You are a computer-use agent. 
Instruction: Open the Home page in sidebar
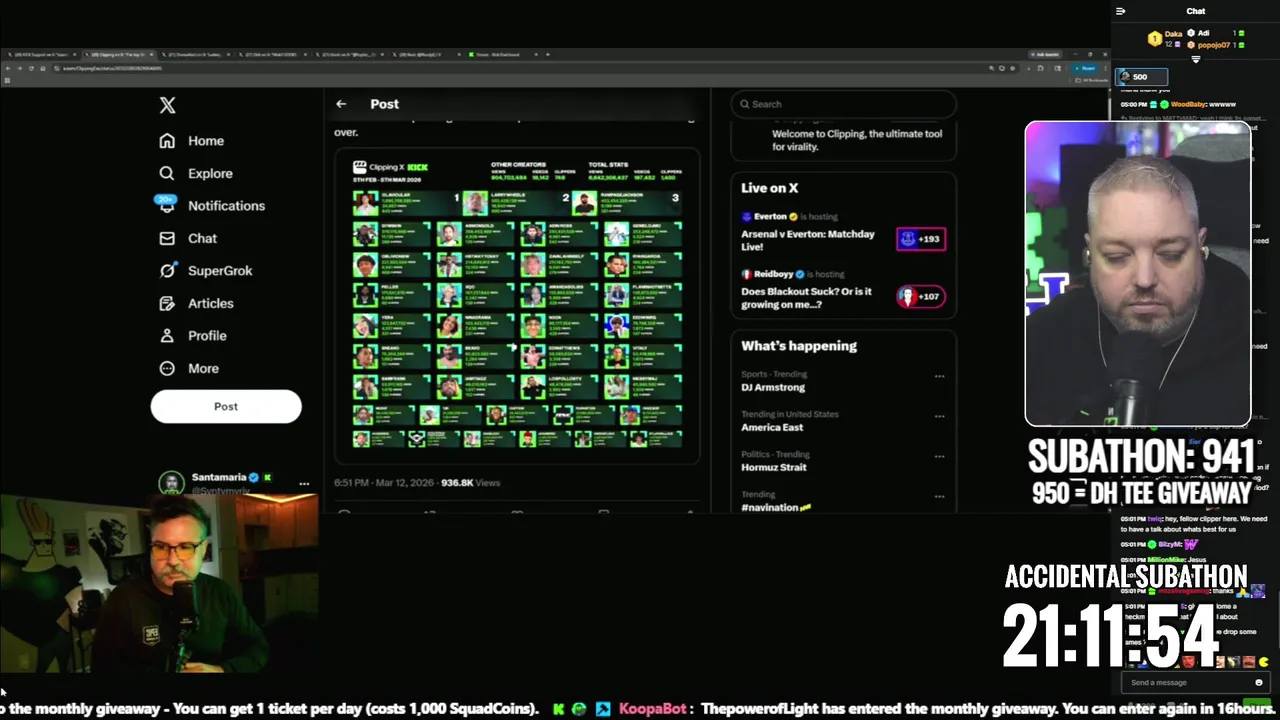tap(192, 141)
